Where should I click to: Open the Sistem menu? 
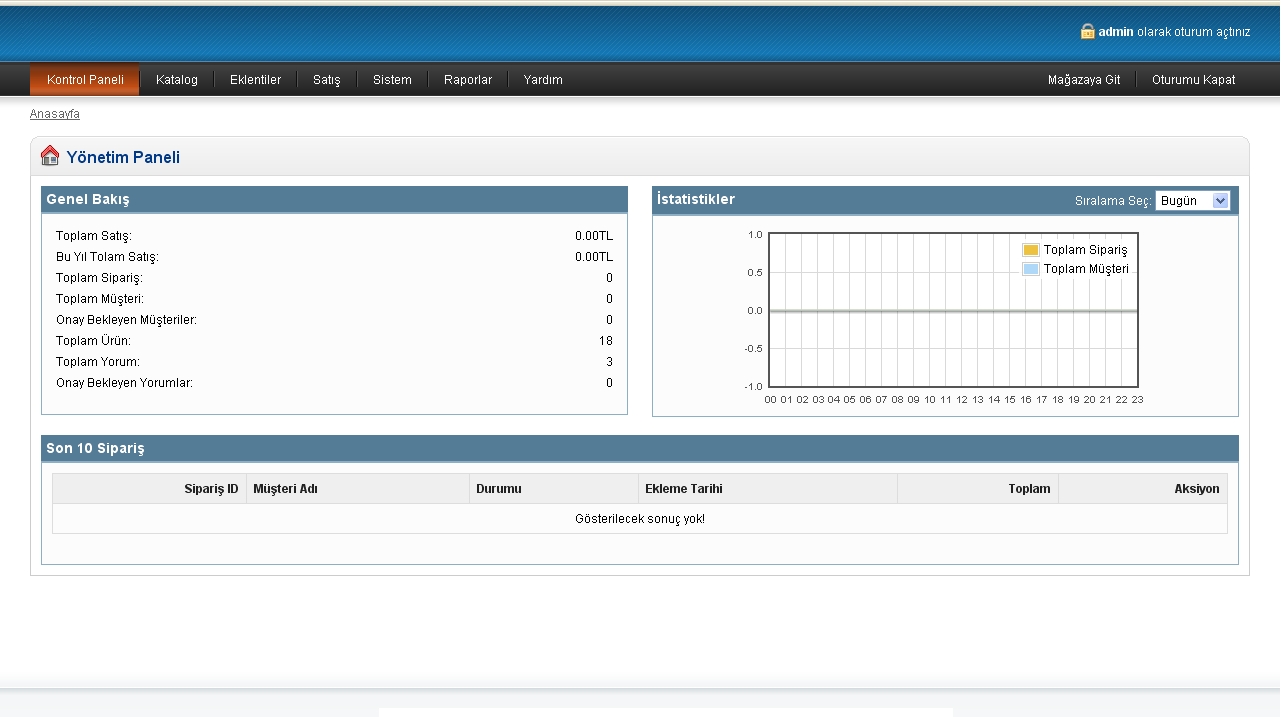point(392,80)
